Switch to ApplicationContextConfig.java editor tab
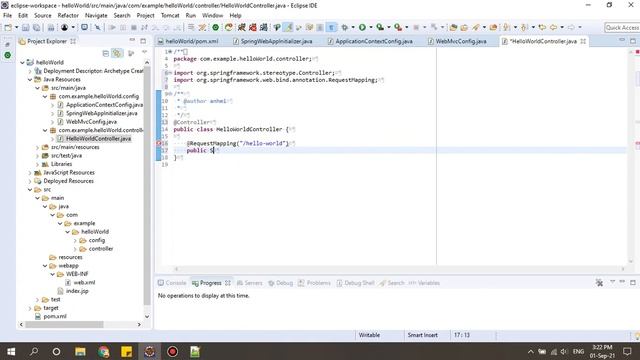 pos(370,41)
